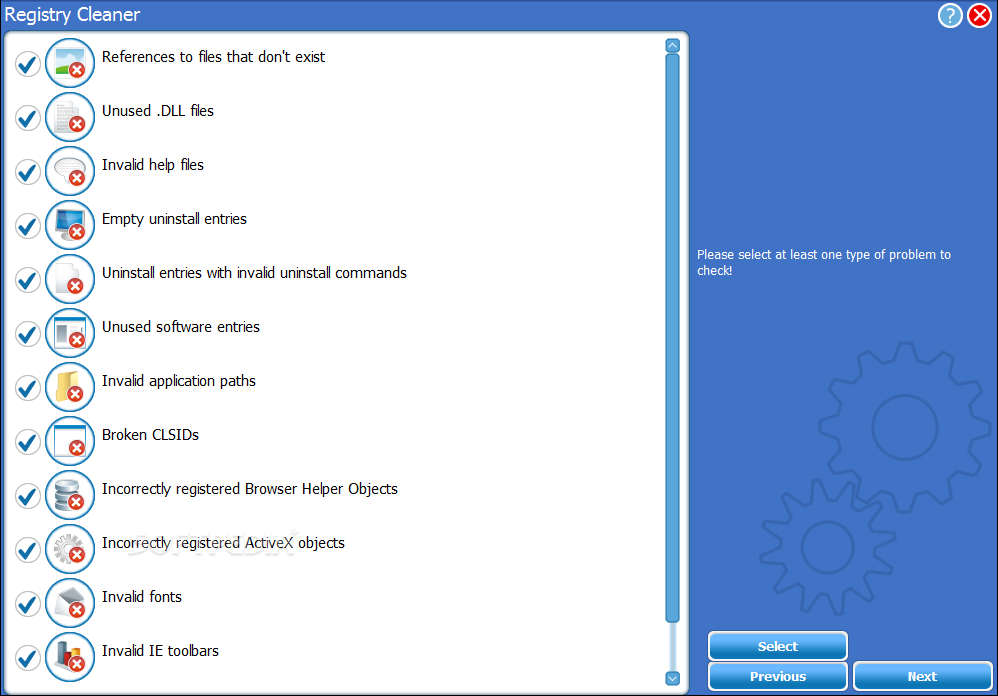Screen dimensions: 998x696
Task: Select 'Incorrectly registered ActiveX objects' text
Action: (223, 543)
